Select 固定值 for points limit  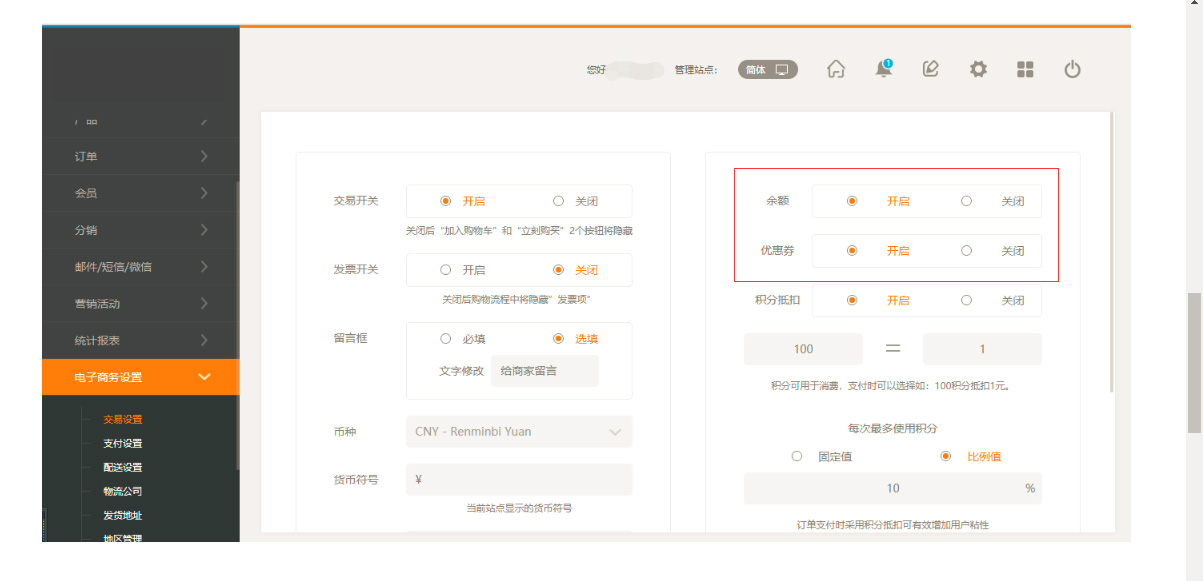click(797, 456)
